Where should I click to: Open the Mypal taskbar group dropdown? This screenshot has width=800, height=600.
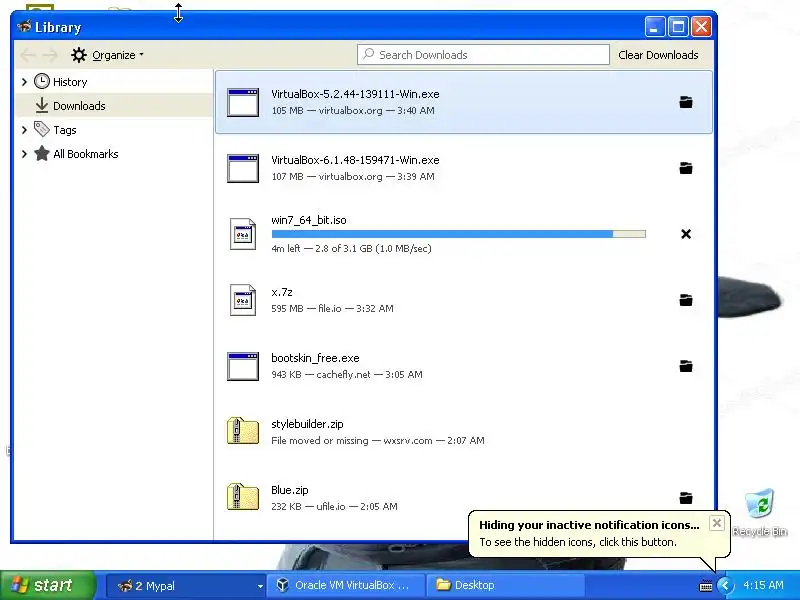[x=260, y=586]
